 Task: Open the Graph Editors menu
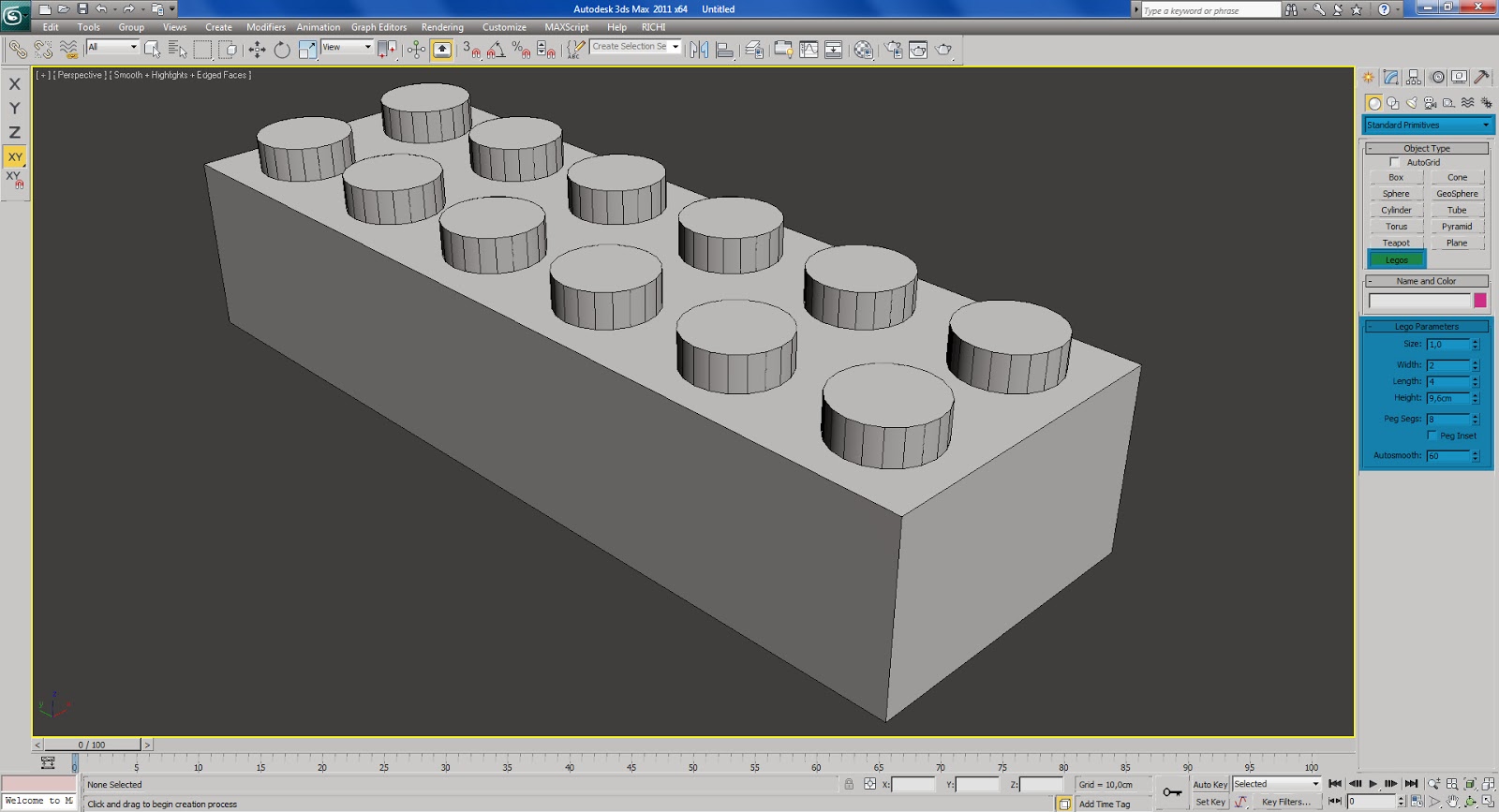(x=378, y=27)
